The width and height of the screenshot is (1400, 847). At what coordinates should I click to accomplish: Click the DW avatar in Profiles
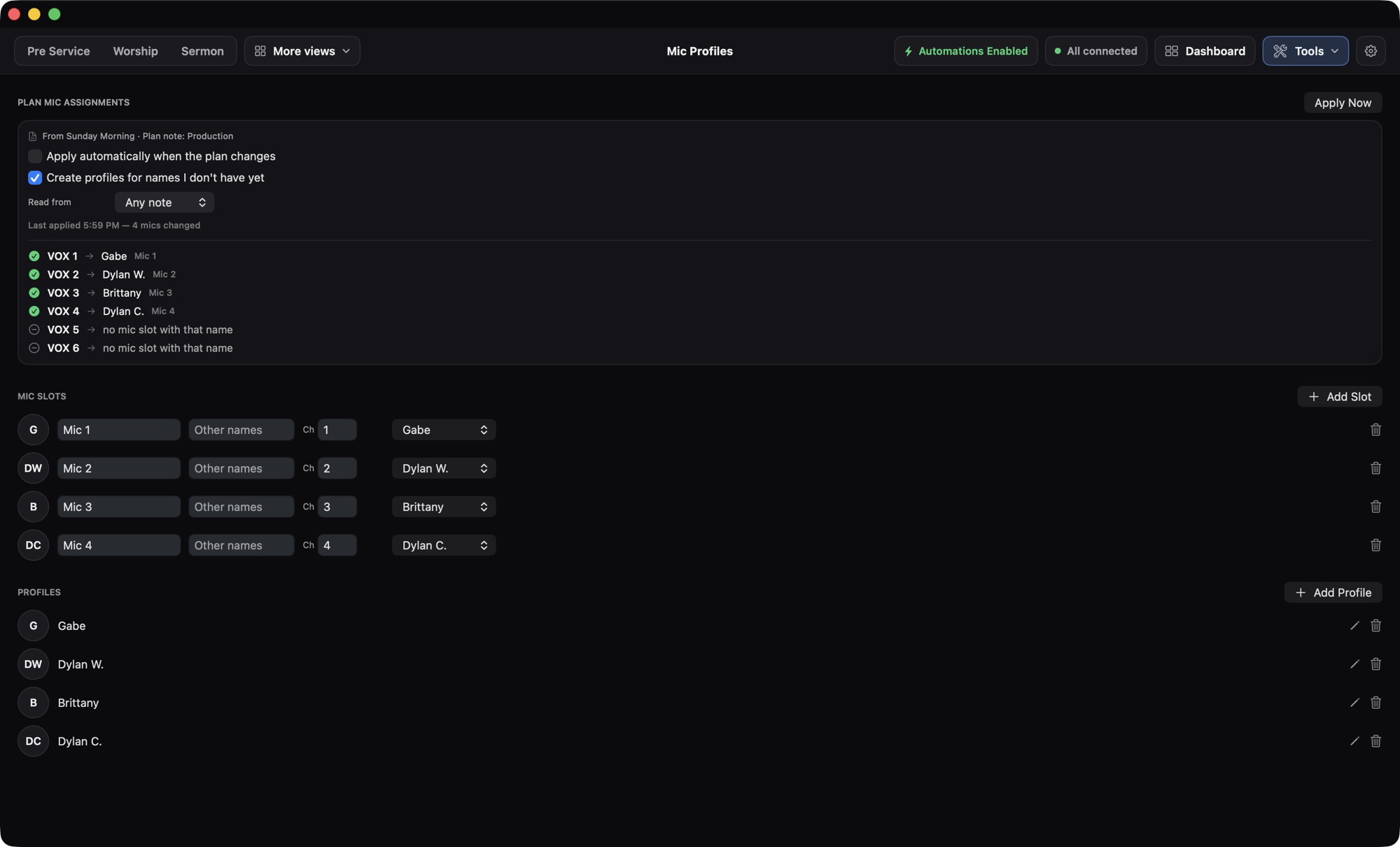point(33,664)
